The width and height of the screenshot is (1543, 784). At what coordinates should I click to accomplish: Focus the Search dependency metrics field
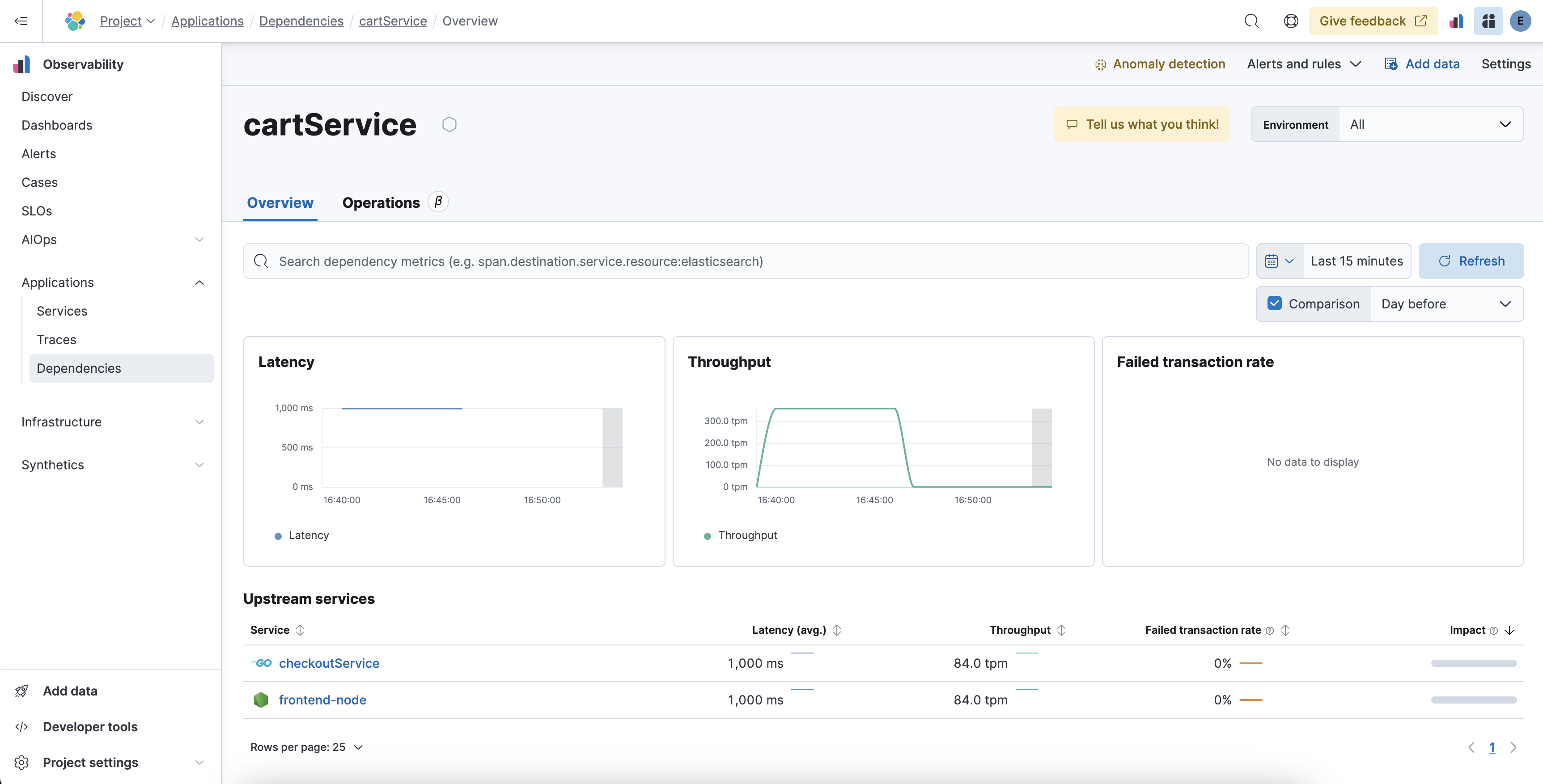pyautogui.click(x=745, y=261)
